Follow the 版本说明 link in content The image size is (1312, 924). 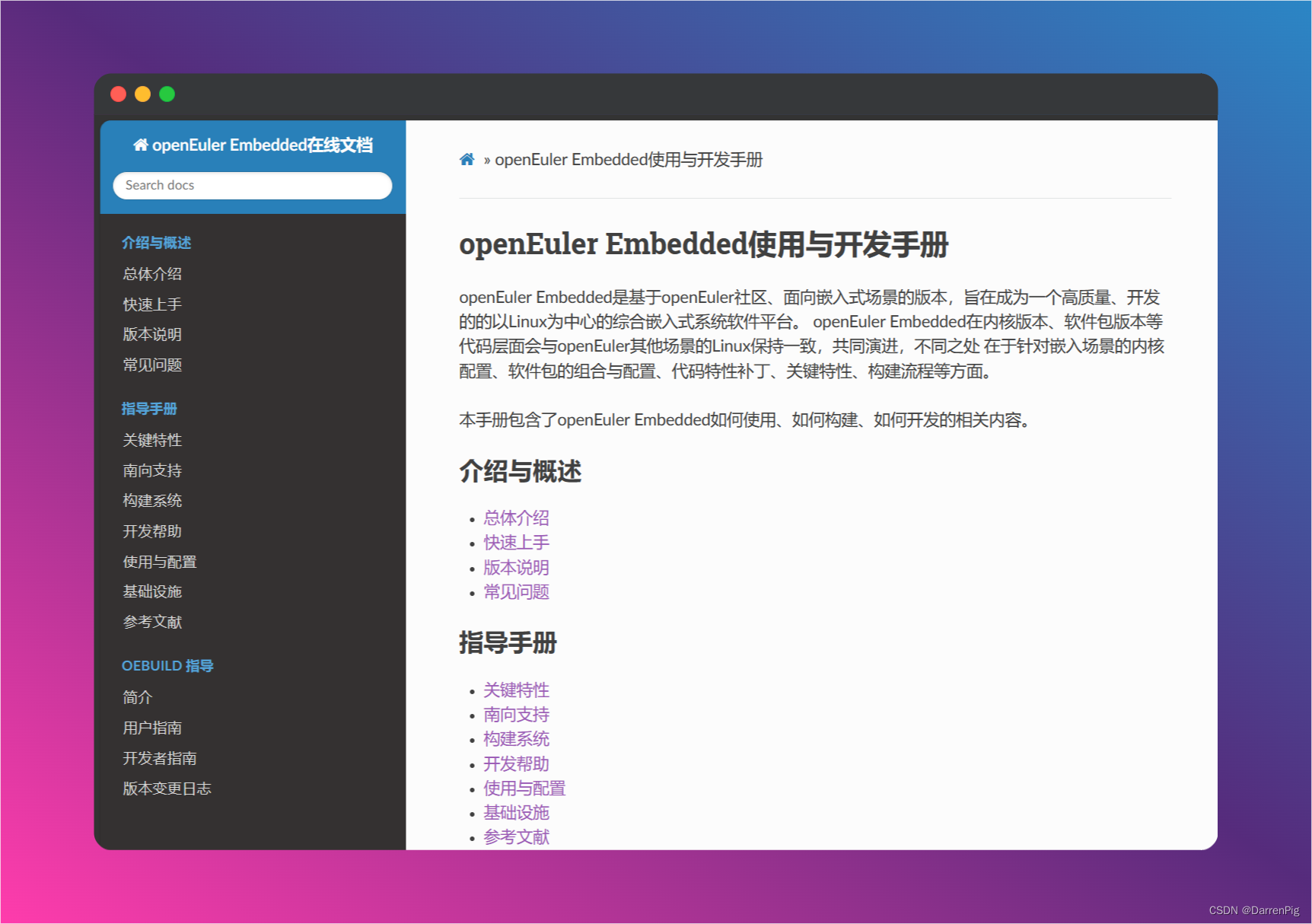coord(516,568)
